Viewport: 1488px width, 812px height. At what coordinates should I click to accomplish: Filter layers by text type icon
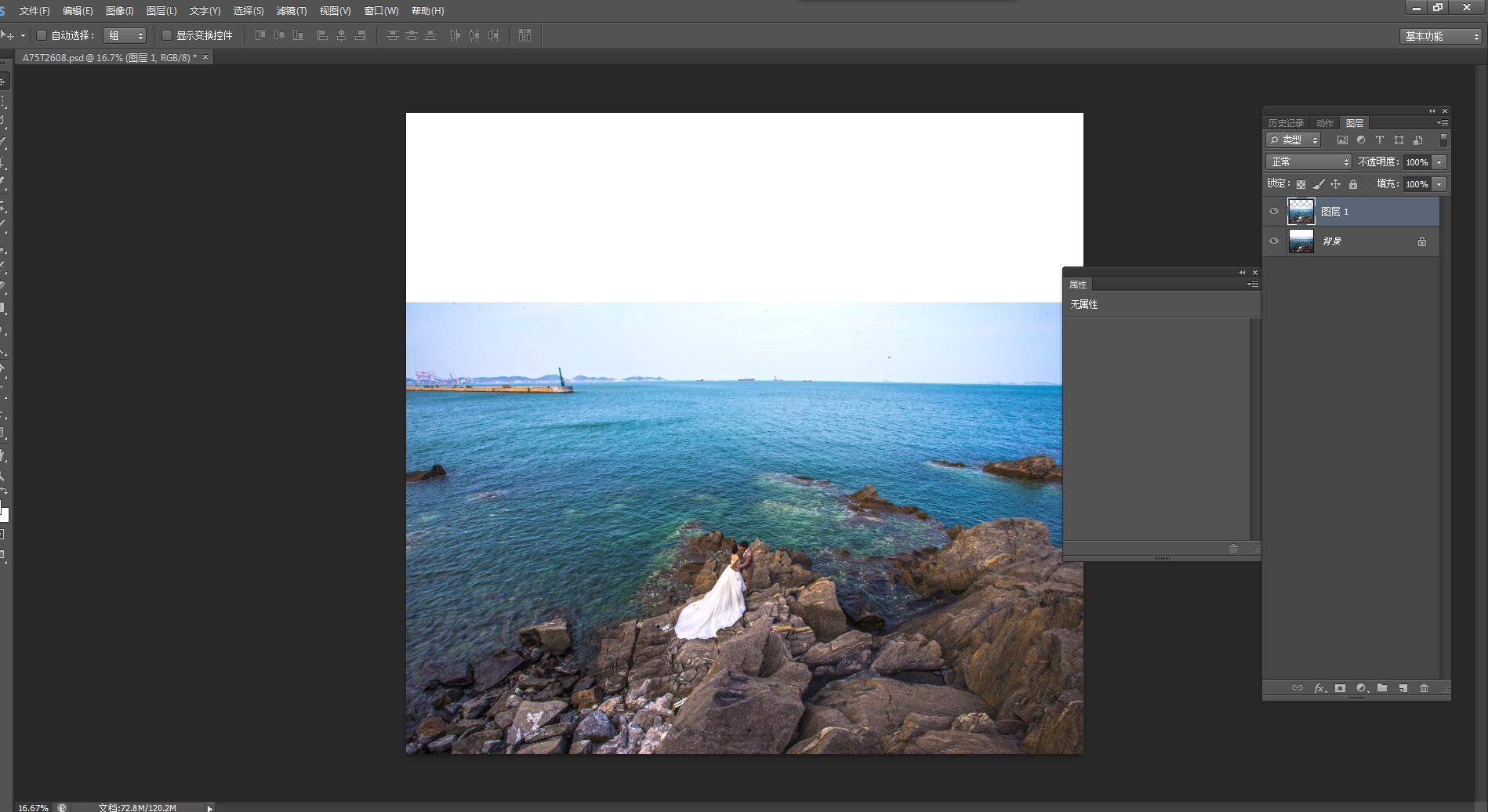coord(1380,140)
